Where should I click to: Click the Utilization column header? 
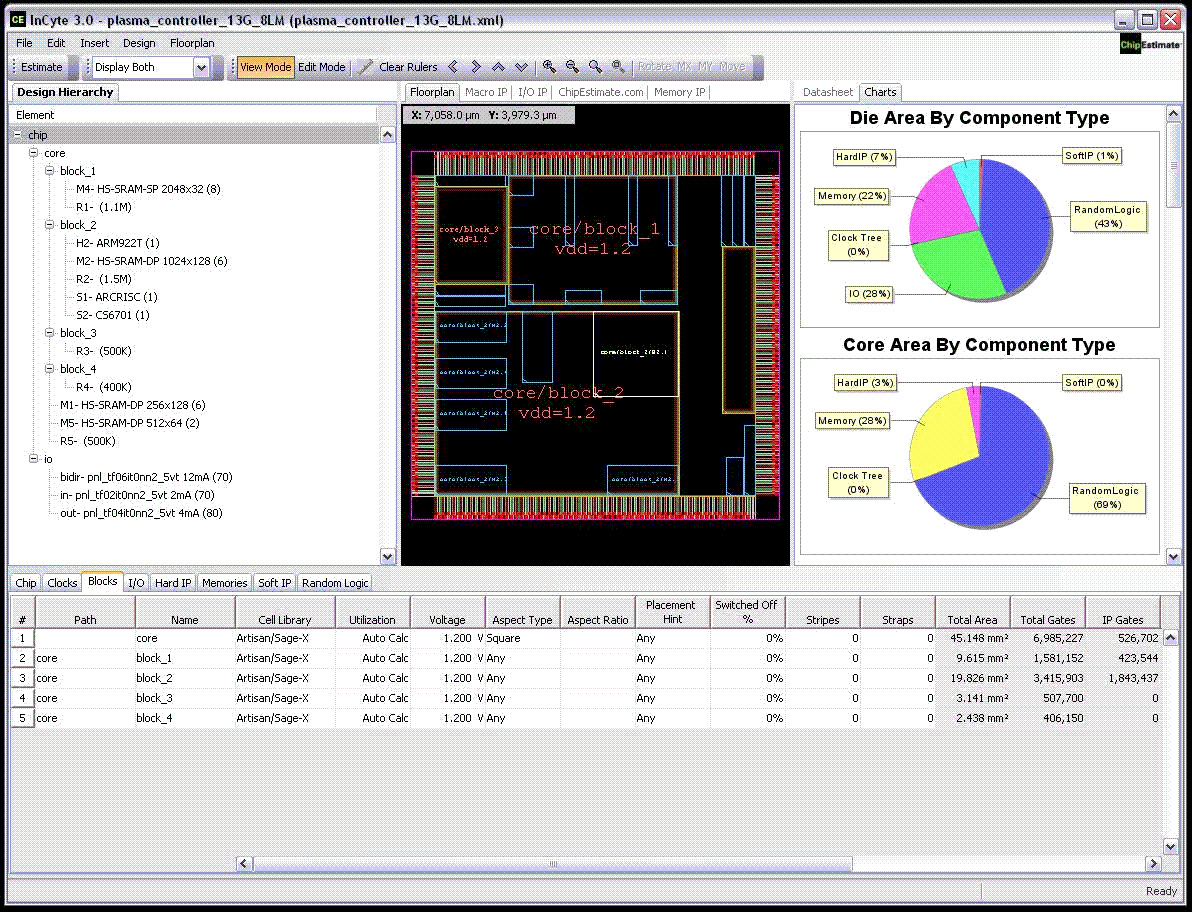click(372, 612)
